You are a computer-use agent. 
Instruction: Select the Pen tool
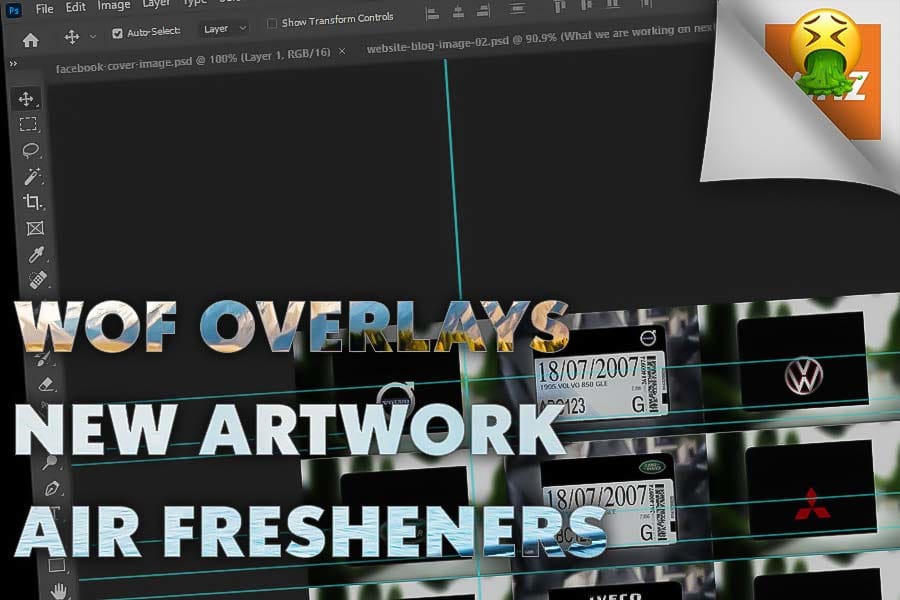tap(51, 489)
